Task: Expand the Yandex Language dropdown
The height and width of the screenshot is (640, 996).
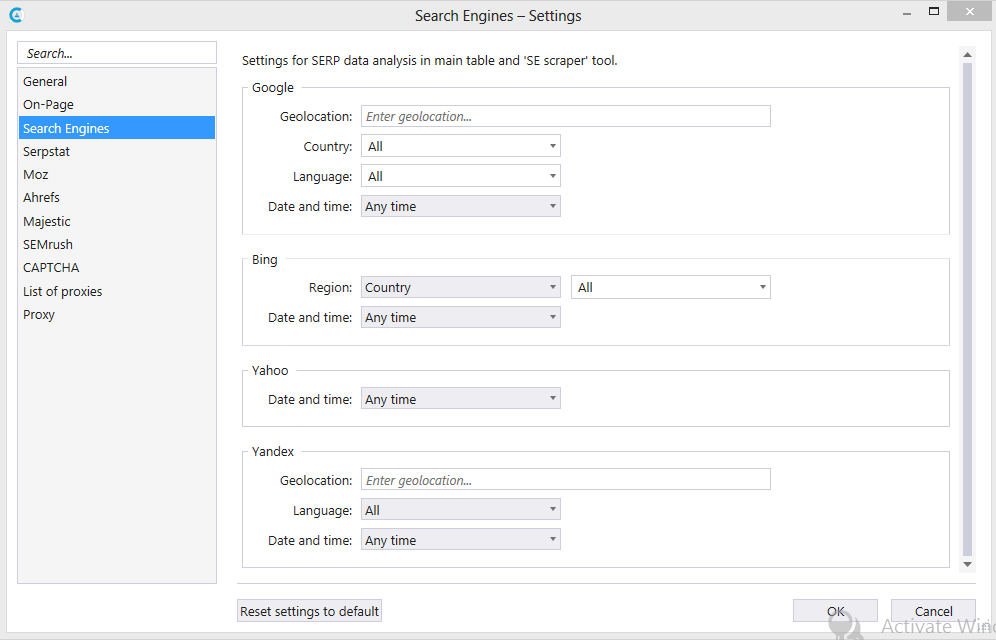Action: click(460, 510)
